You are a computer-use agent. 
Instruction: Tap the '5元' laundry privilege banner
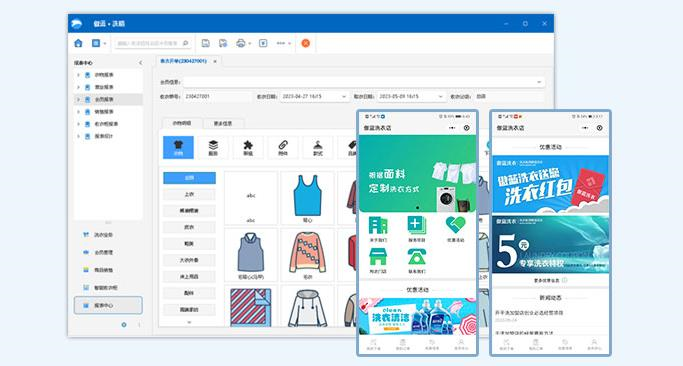[550, 244]
